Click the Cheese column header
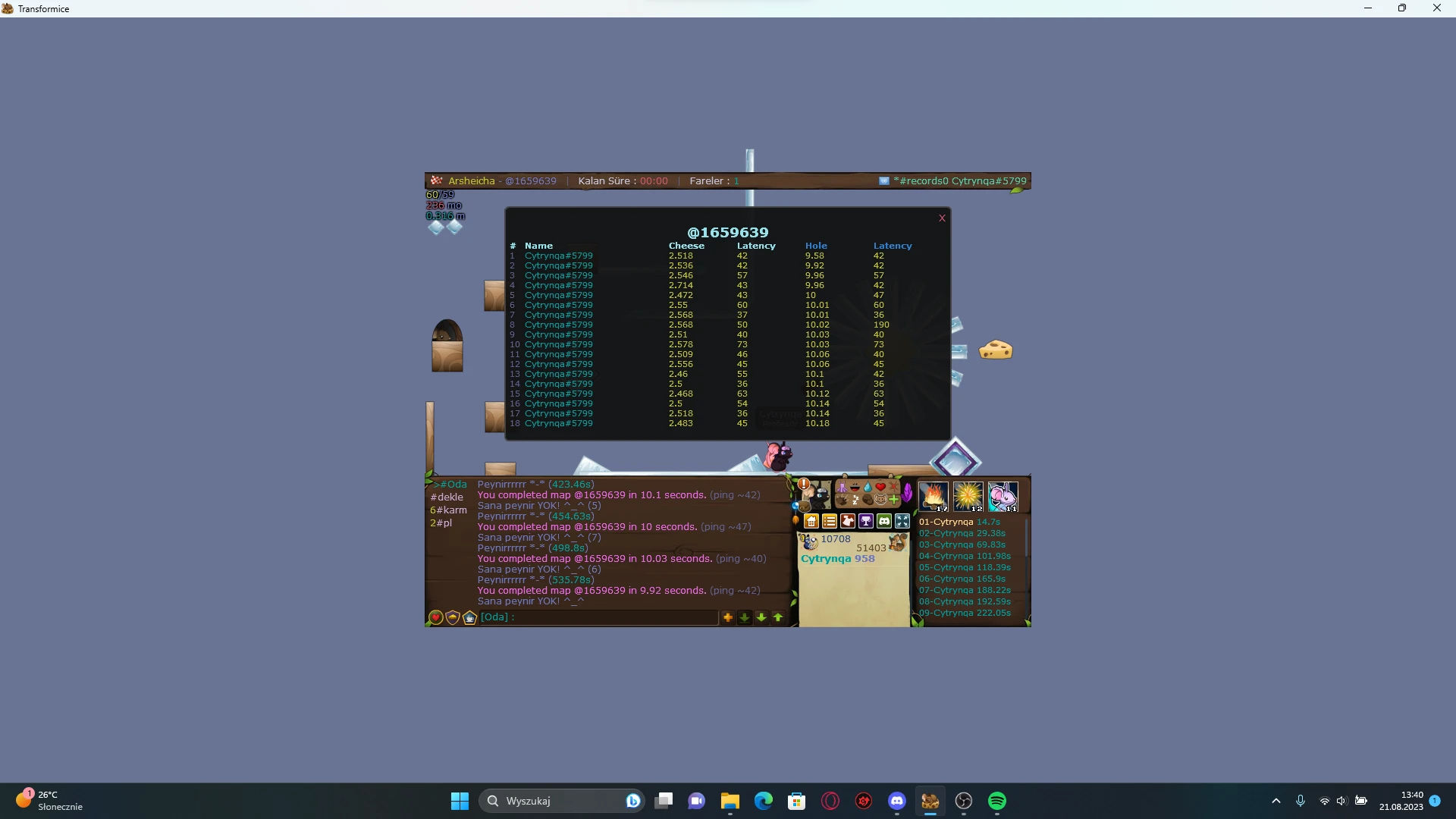The width and height of the screenshot is (1456, 819). coord(686,246)
